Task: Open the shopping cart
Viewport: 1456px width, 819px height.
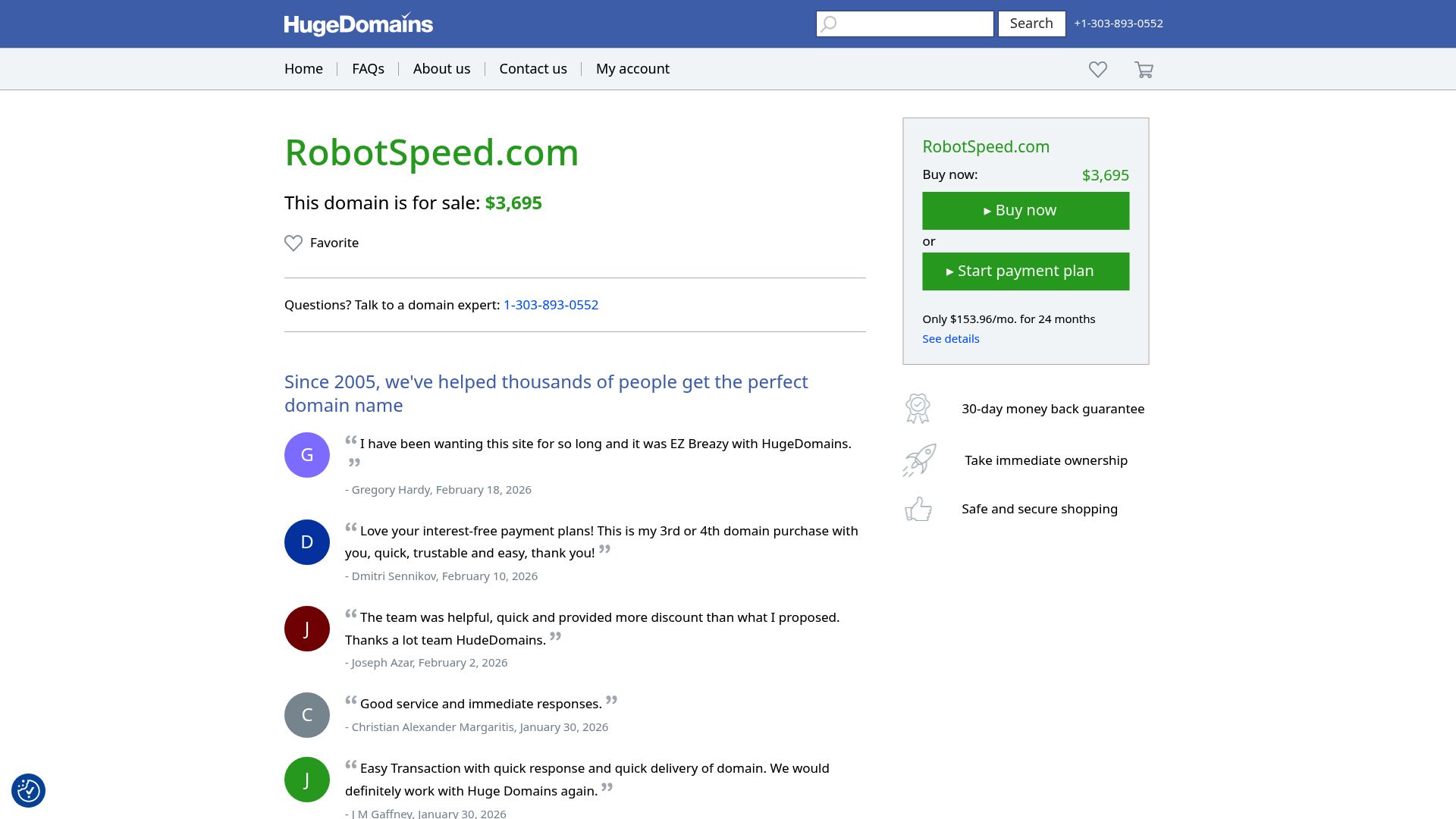Action: click(1144, 69)
